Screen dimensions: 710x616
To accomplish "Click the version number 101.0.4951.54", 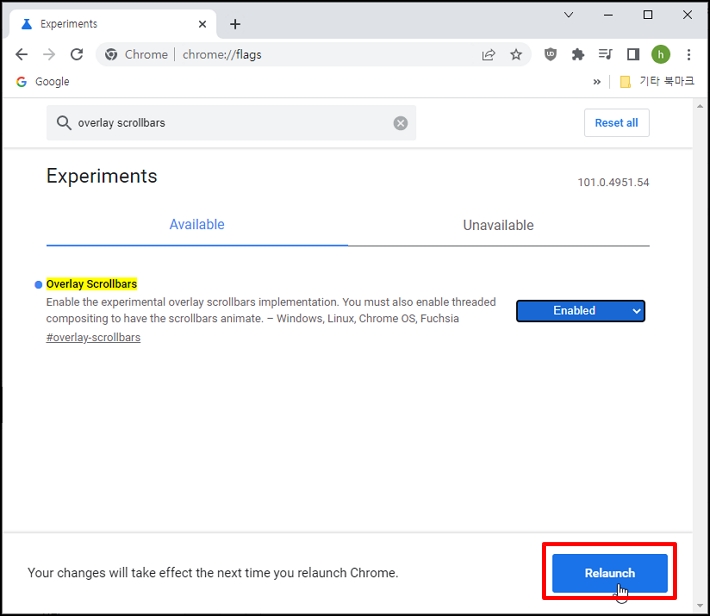I will coord(613,183).
